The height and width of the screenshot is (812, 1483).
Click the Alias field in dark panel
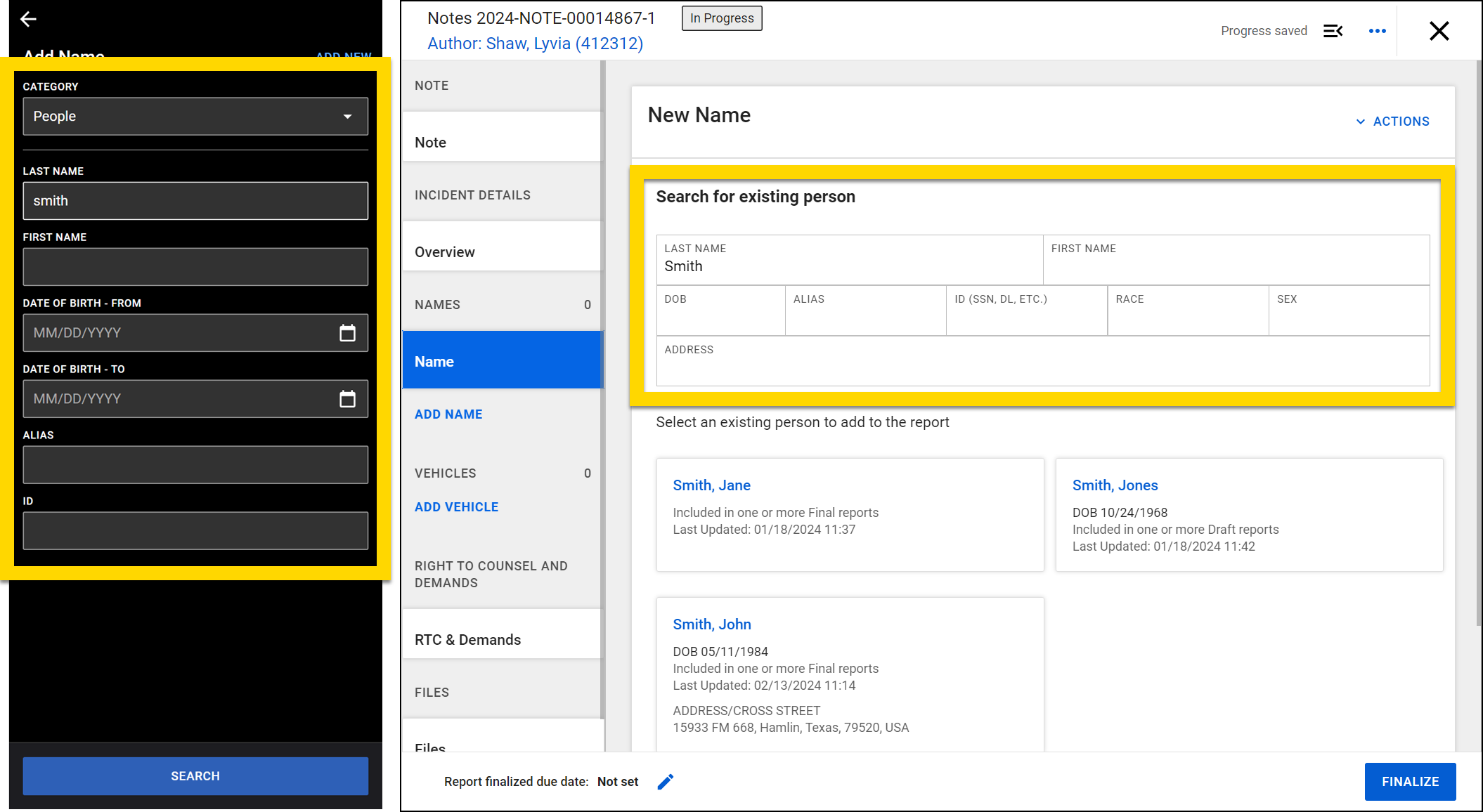(195, 465)
